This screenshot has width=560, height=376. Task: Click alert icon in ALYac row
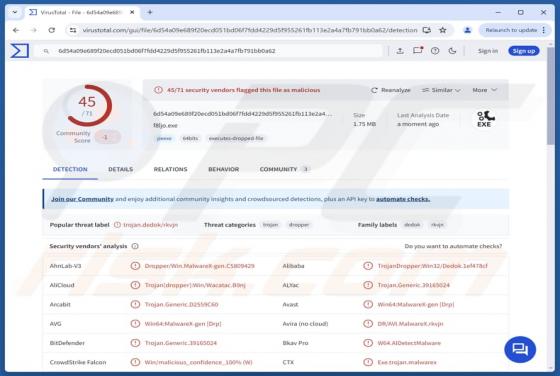368,285
